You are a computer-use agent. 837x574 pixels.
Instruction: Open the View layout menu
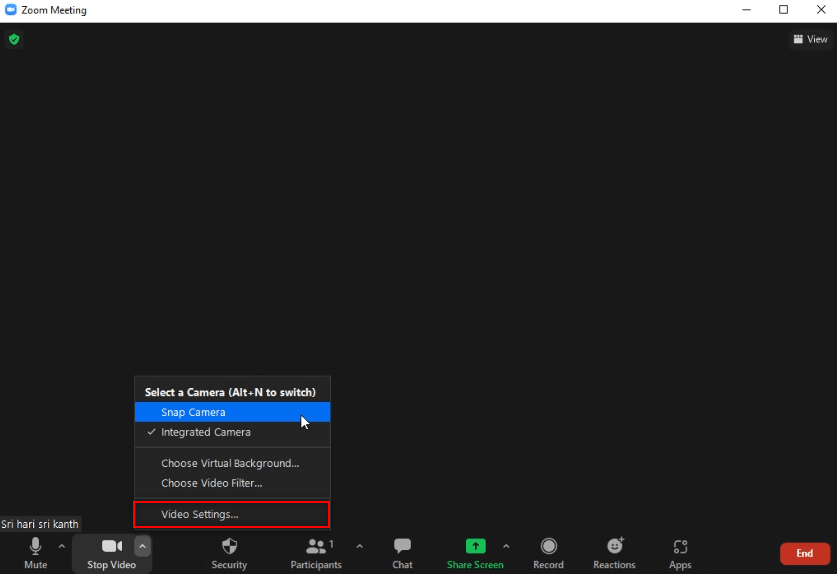tap(810, 39)
